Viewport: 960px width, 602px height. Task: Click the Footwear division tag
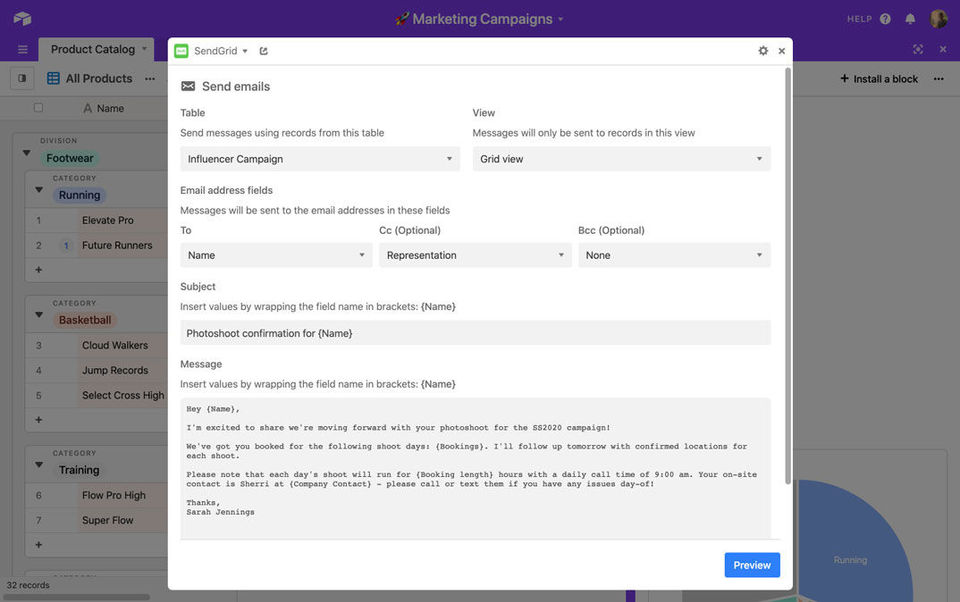point(70,158)
